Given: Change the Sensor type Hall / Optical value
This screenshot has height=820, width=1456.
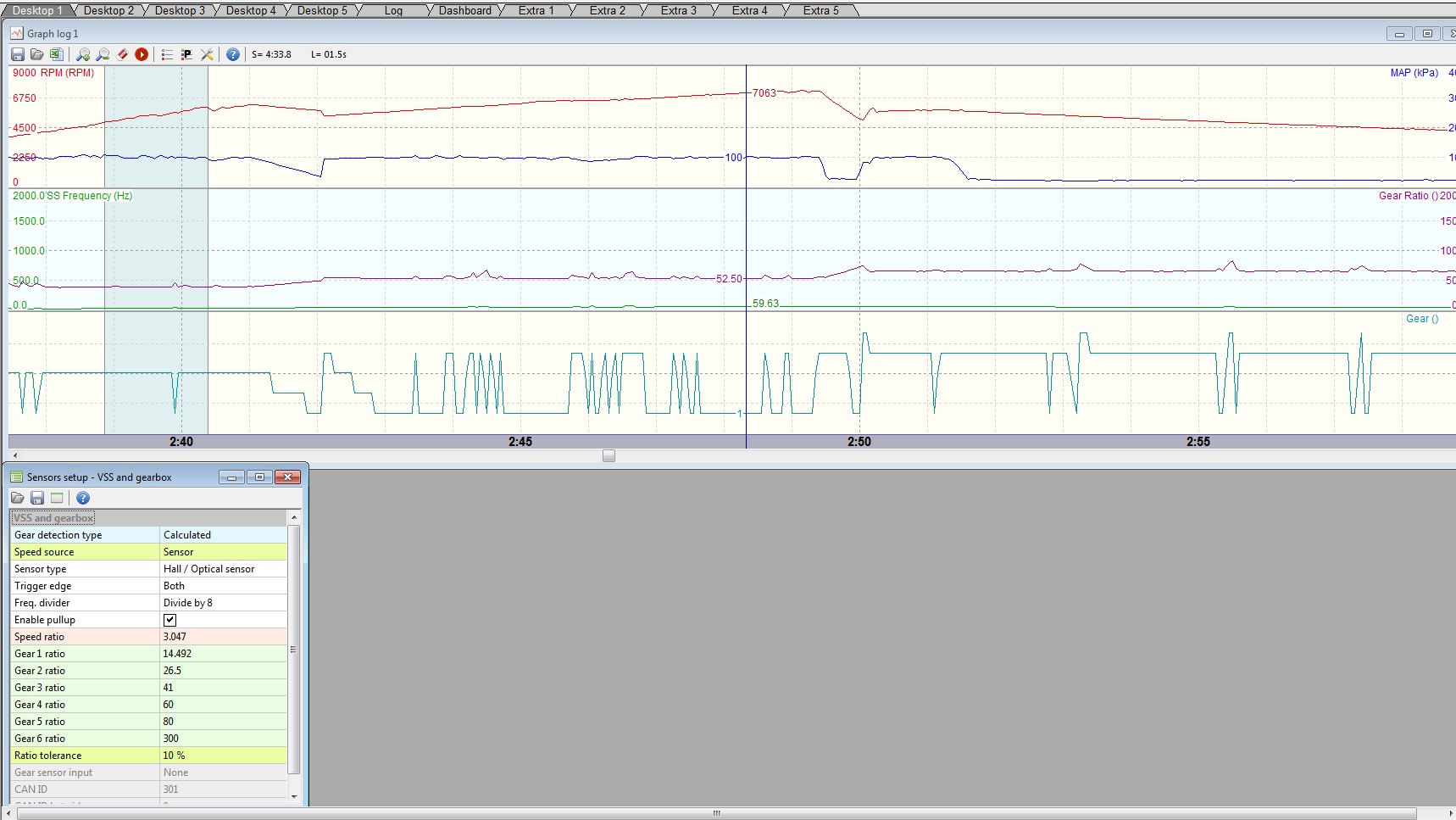Looking at the screenshot, I should point(223,569).
